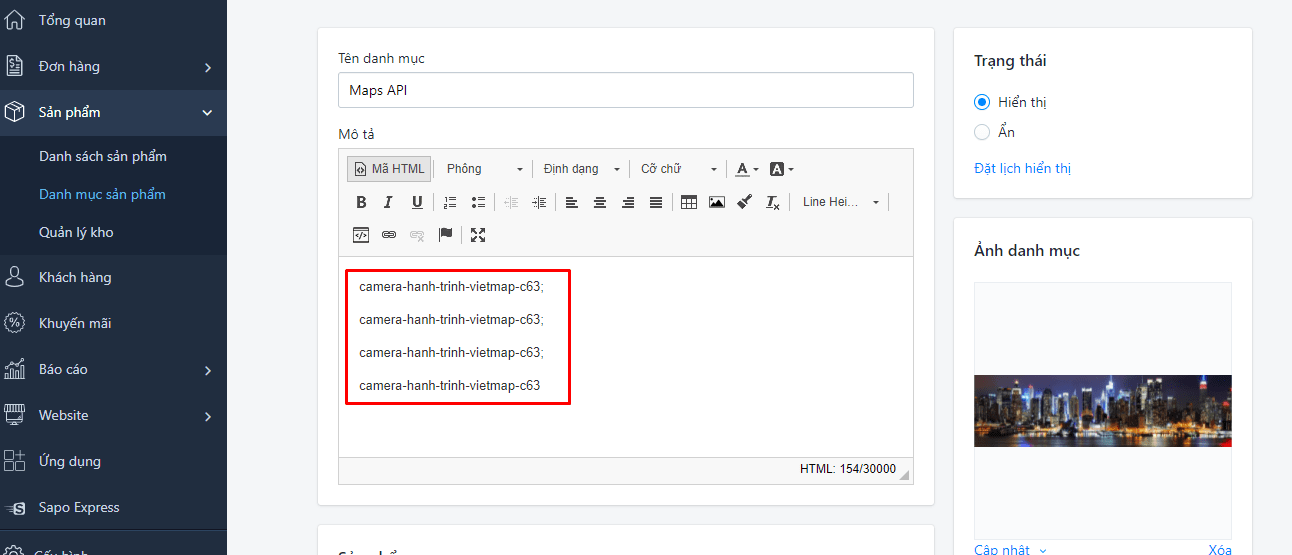Click the Khách hàng person icon
1292x555 pixels.
coord(14,277)
